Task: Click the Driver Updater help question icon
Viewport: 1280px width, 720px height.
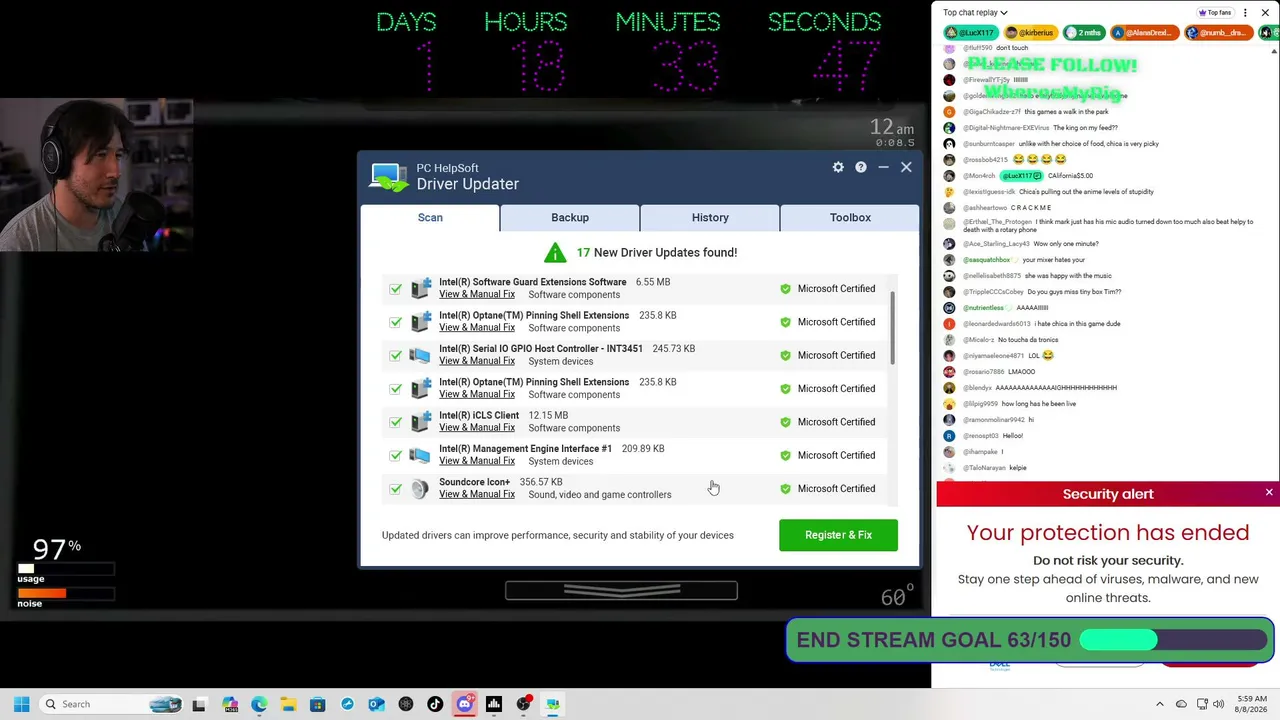Action: [860, 167]
